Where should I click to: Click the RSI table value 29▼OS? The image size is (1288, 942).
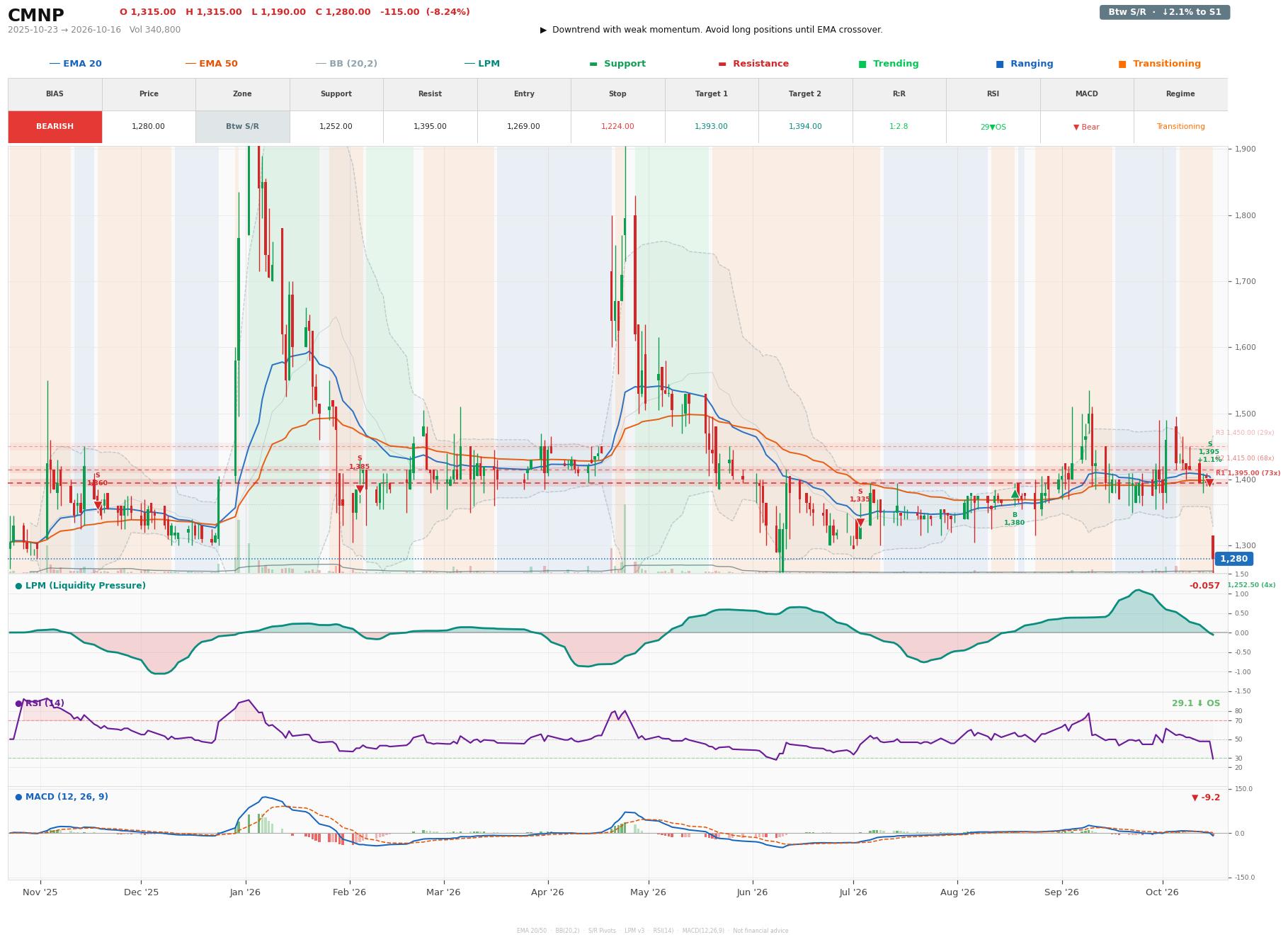[x=993, y=127]
